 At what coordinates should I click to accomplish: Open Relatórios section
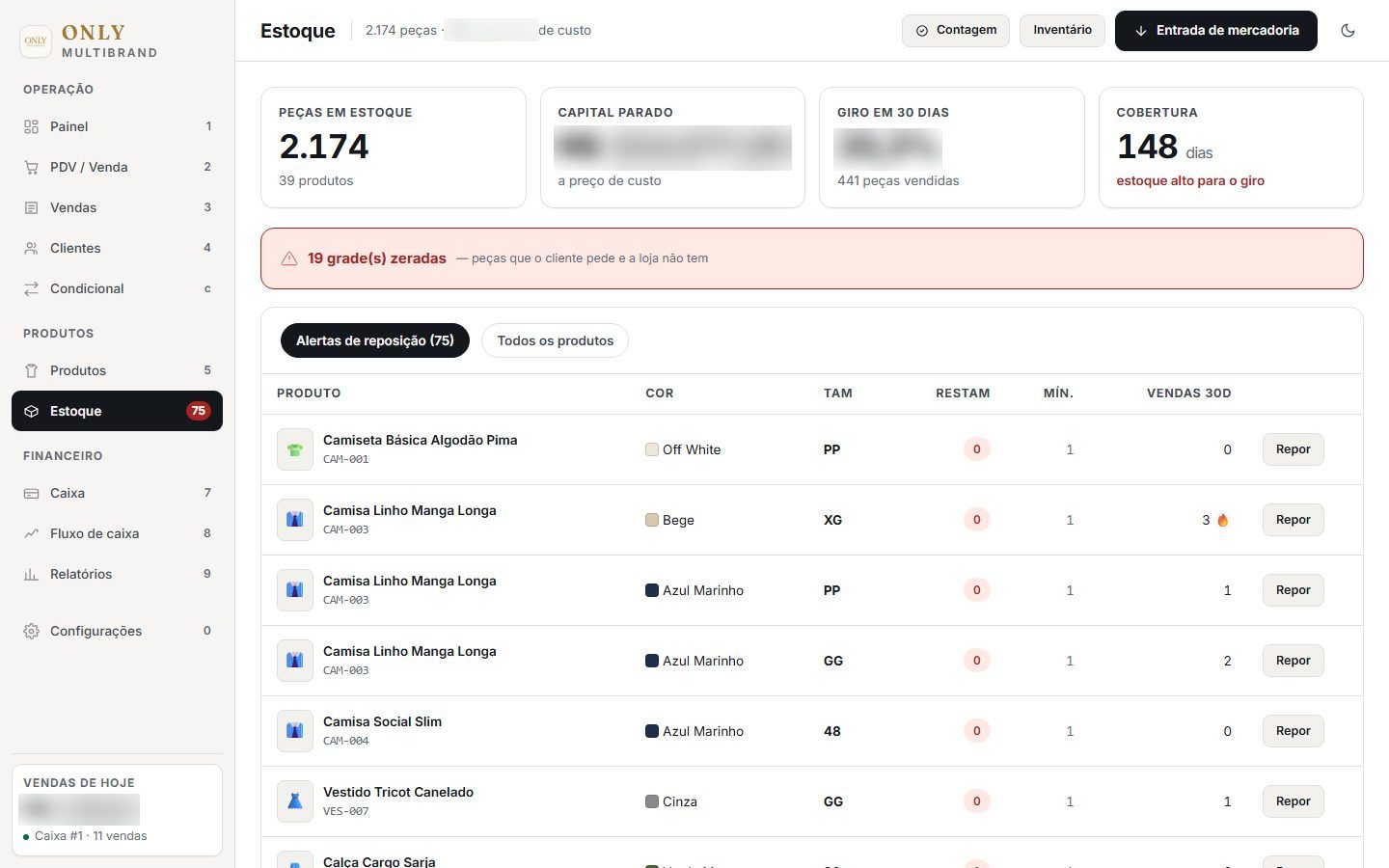click(117, 574)
